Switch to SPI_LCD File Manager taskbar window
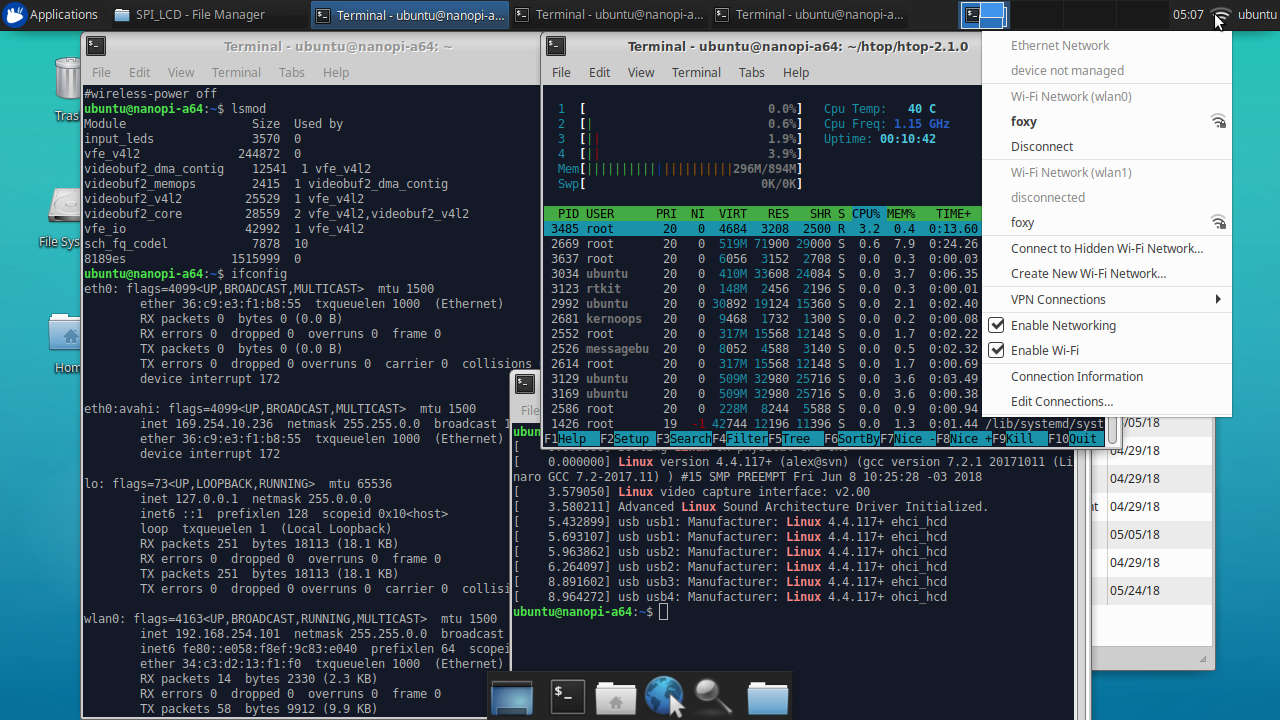Viewport: 1280px width, 720px height. pos(189,15)
